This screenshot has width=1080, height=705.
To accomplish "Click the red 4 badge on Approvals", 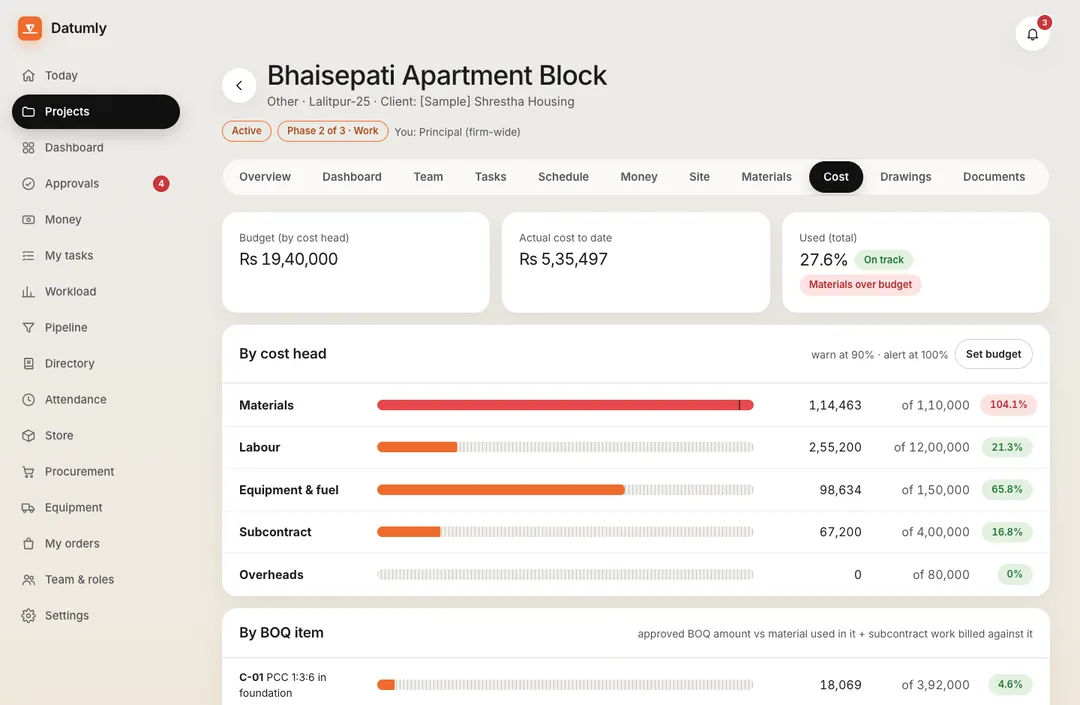I will 161,184.
